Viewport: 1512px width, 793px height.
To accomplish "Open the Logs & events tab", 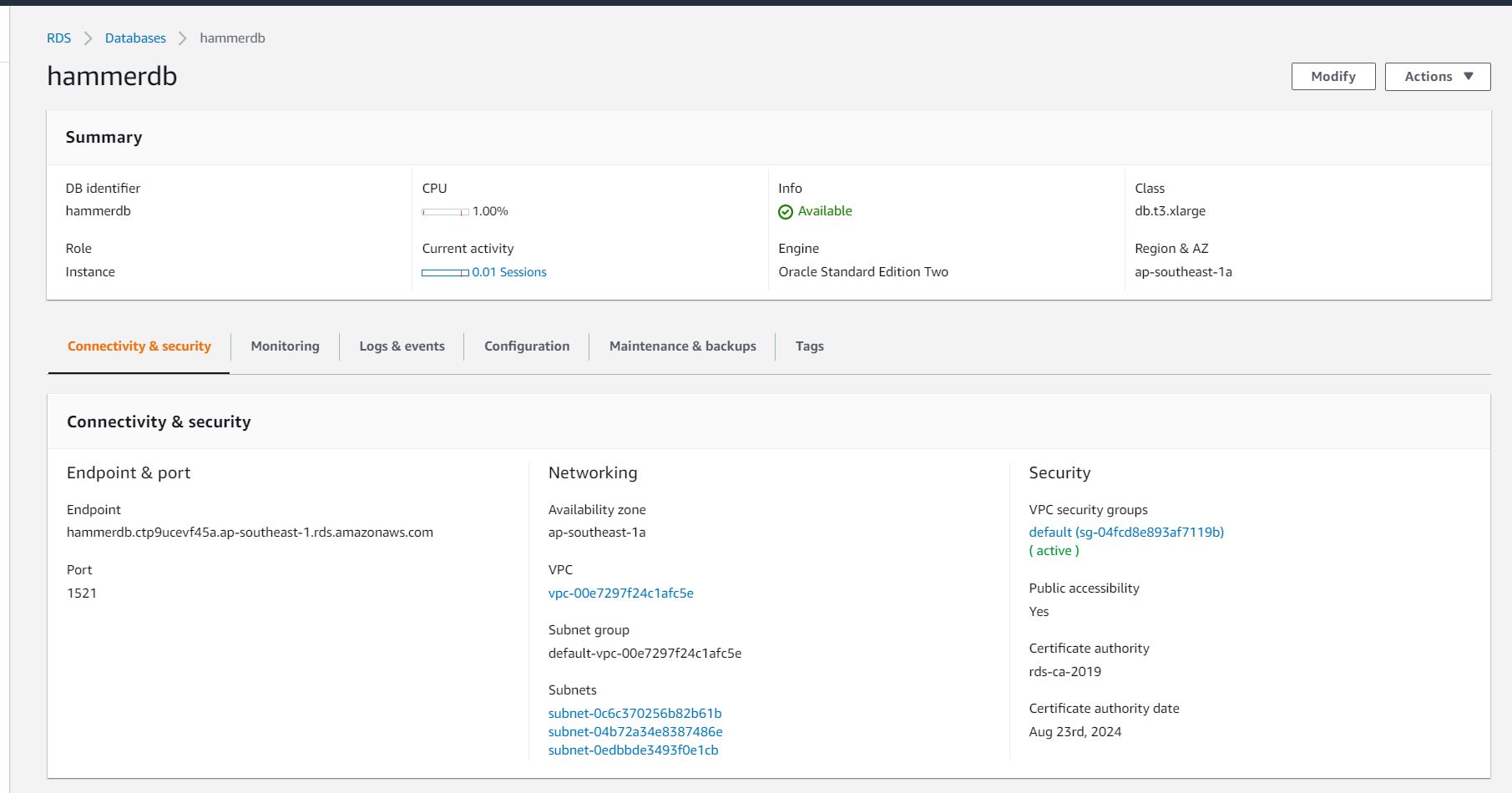I will pos(402,346).
